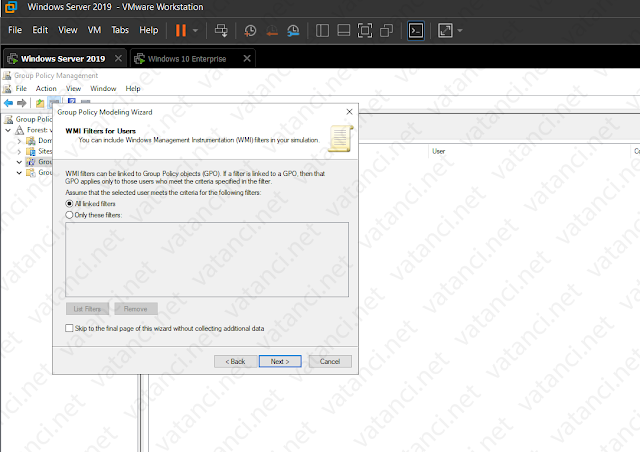Switch to VMware Unity mode

tap(386, 30)
